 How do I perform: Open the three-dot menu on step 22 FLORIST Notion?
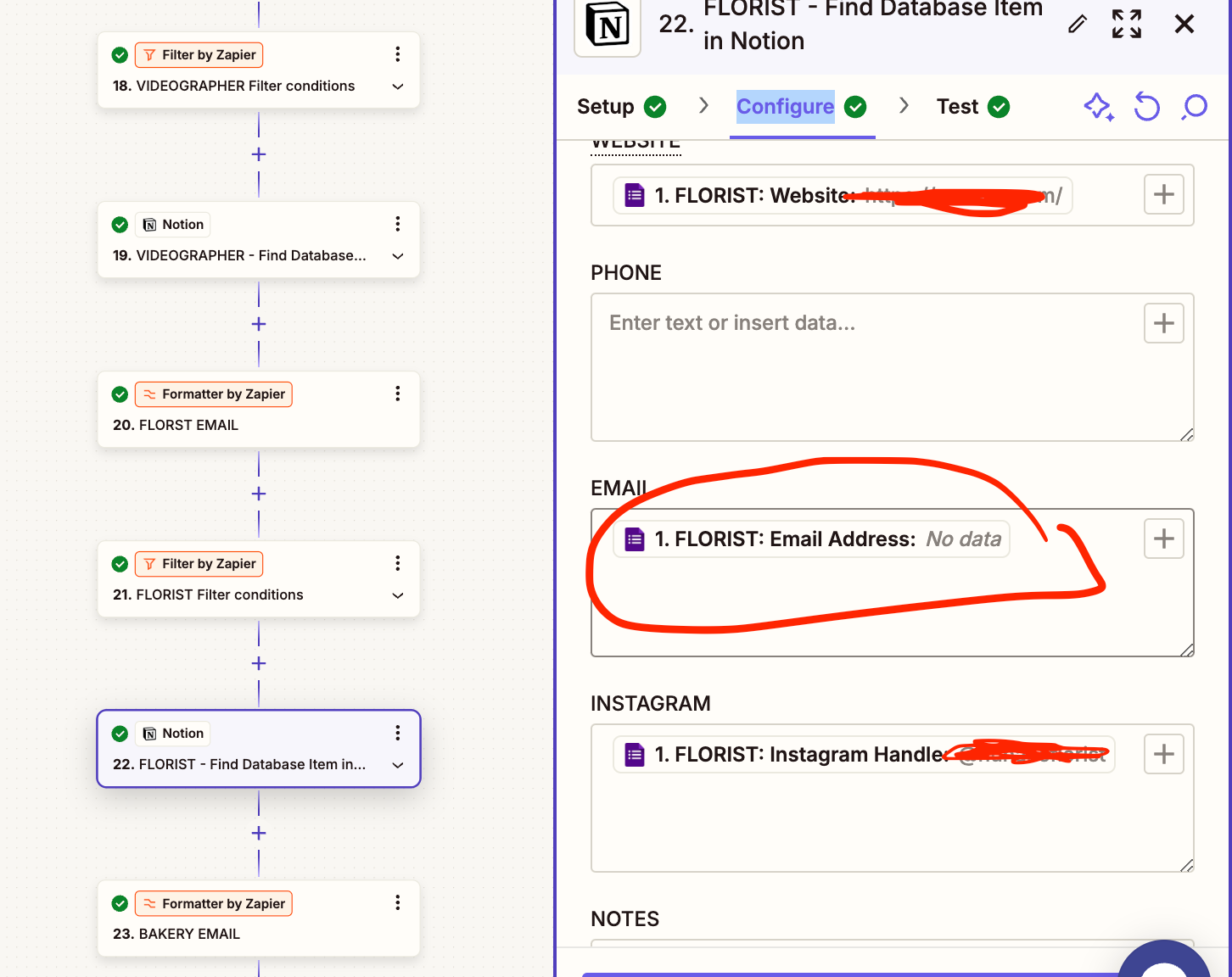pos(397,733)
